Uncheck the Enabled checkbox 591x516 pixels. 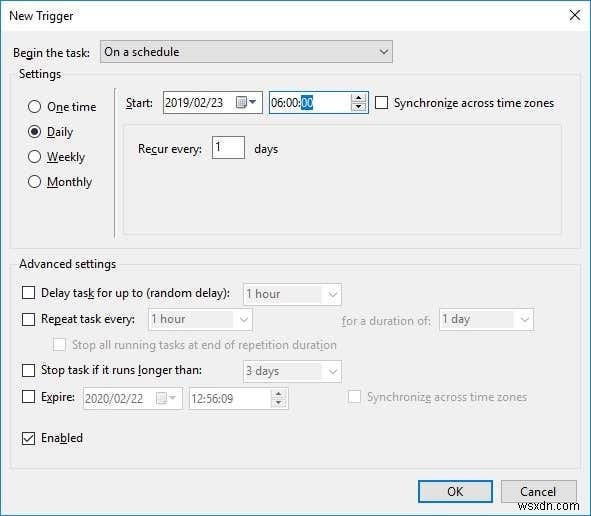[28, 438]
